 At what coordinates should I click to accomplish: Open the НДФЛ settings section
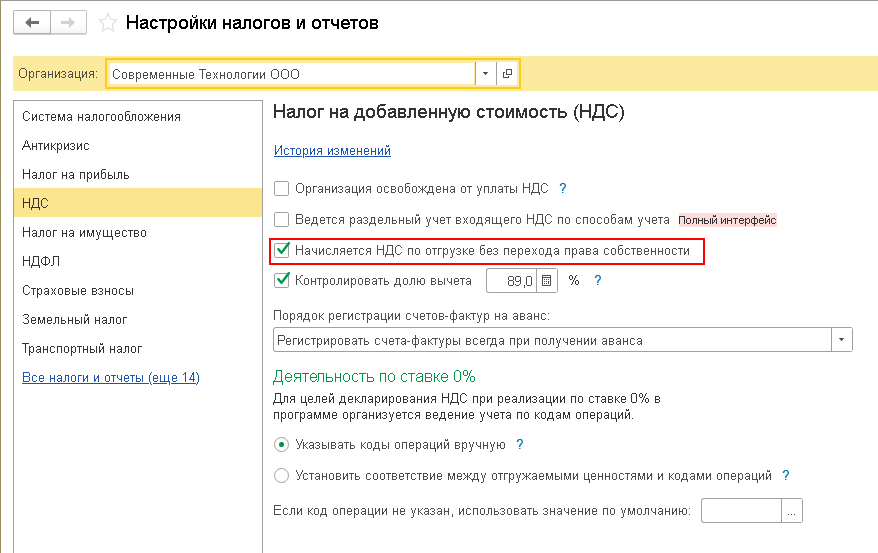(40, 261)
